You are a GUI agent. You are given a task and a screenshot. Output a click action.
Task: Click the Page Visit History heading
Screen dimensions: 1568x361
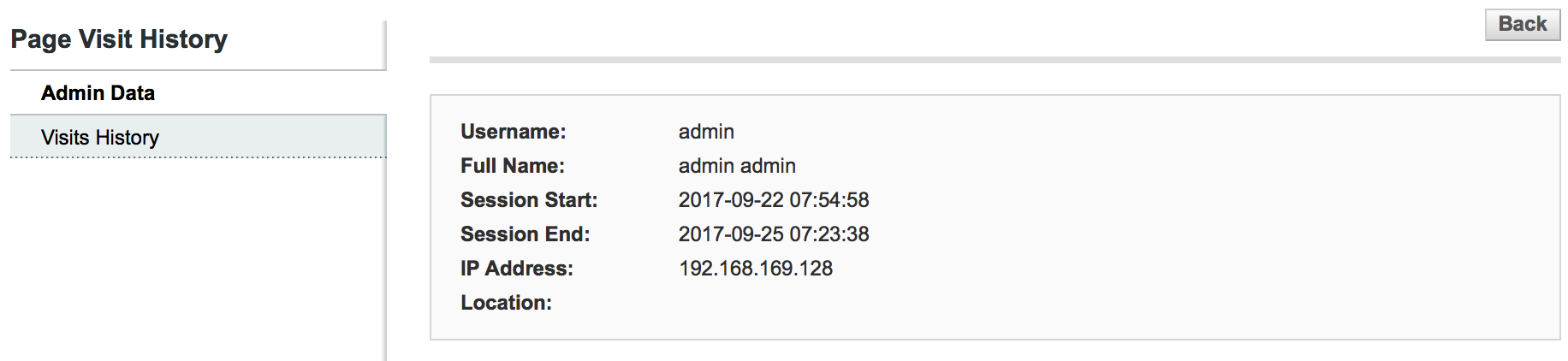tap(119, 39)
